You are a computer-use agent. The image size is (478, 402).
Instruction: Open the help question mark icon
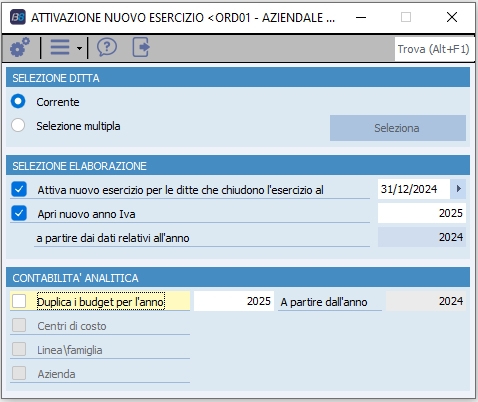coord(107,47)
